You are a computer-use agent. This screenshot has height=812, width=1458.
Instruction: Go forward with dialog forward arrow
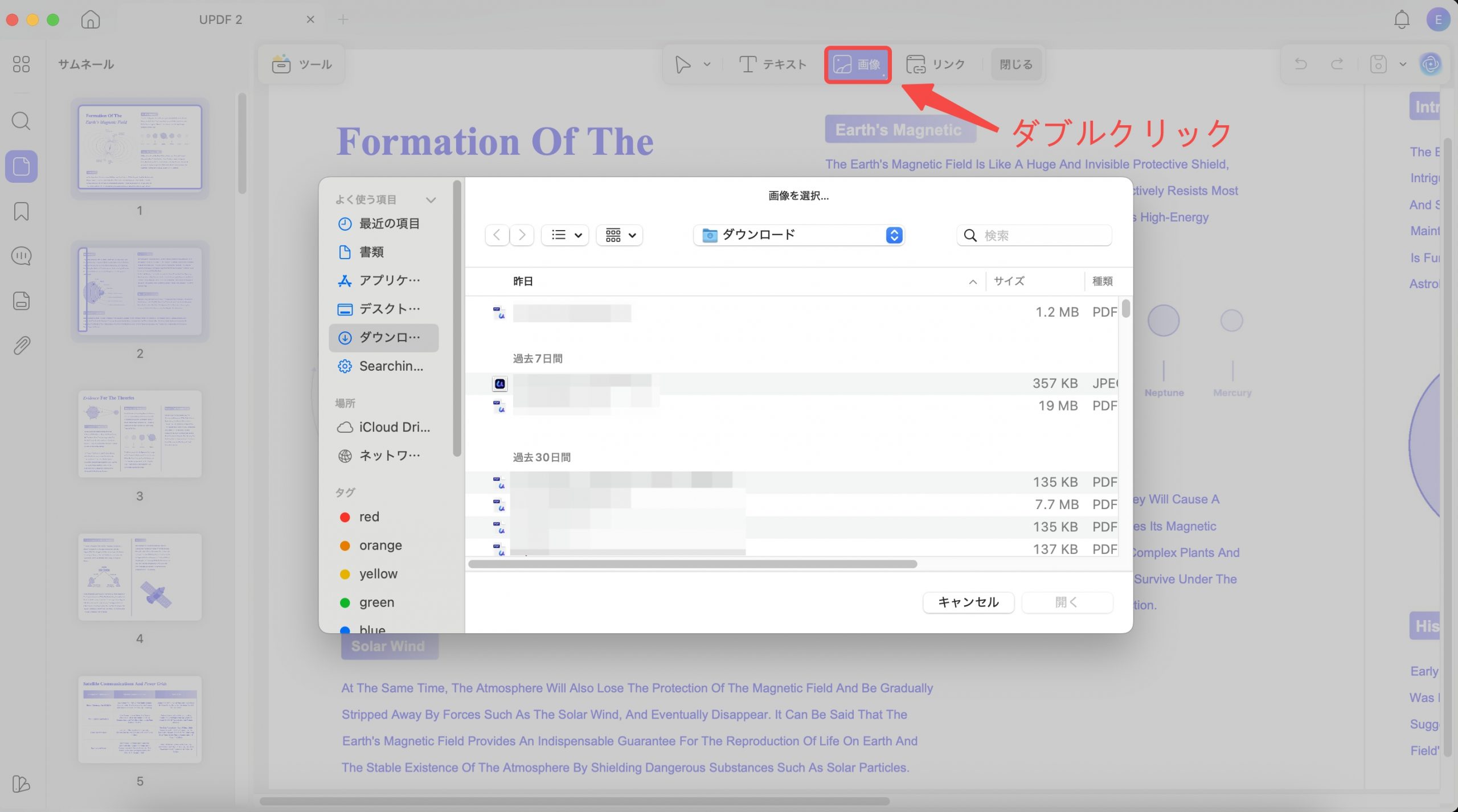click(x=522, y=235)
